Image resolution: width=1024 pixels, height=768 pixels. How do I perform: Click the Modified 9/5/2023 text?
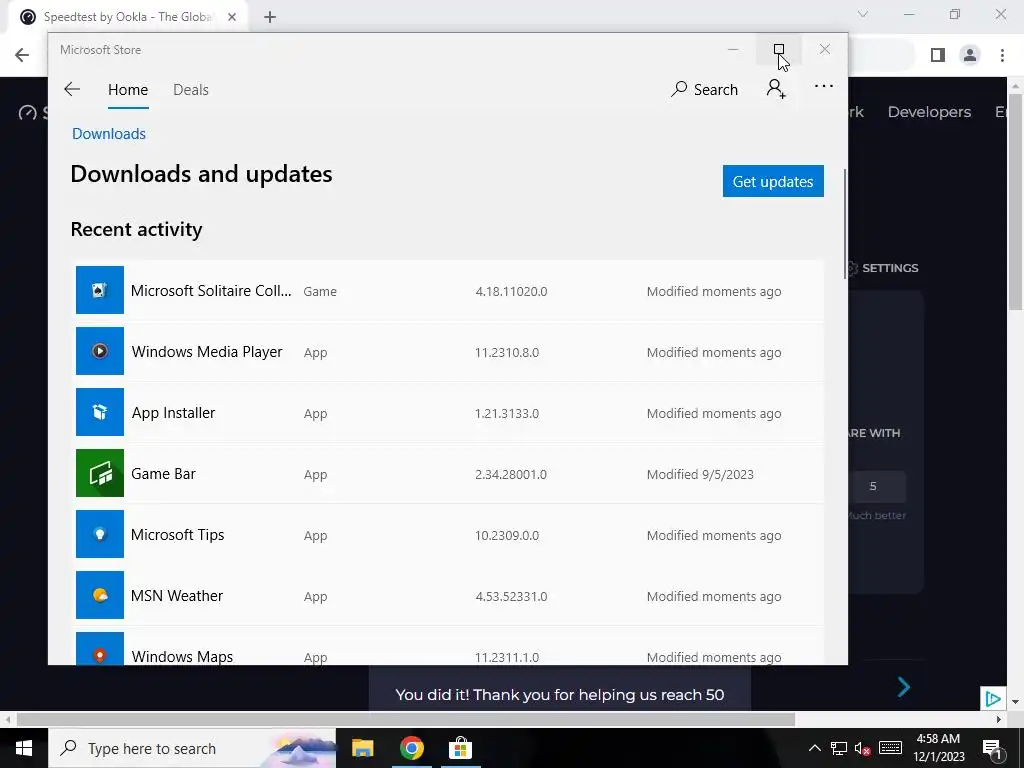pos(700,474)
